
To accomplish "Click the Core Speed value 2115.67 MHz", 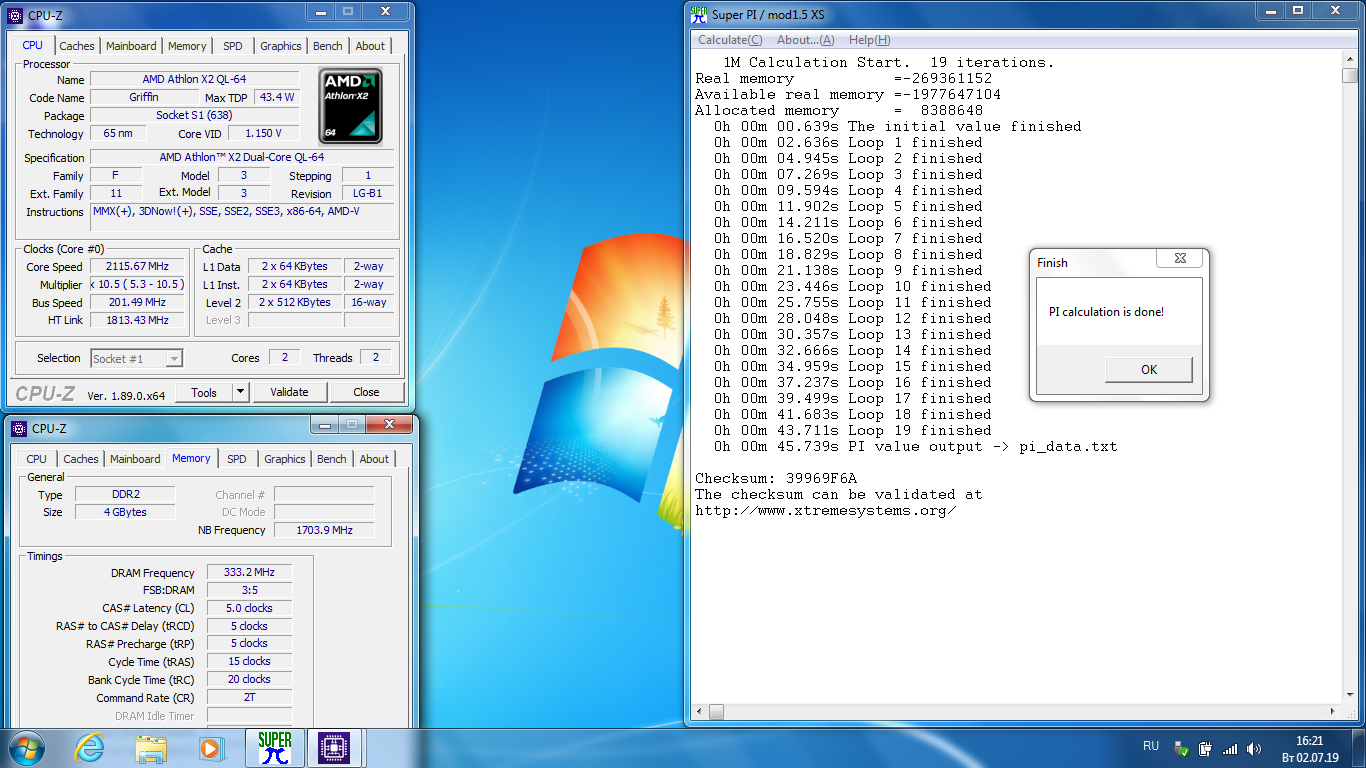I will [138, 266].
